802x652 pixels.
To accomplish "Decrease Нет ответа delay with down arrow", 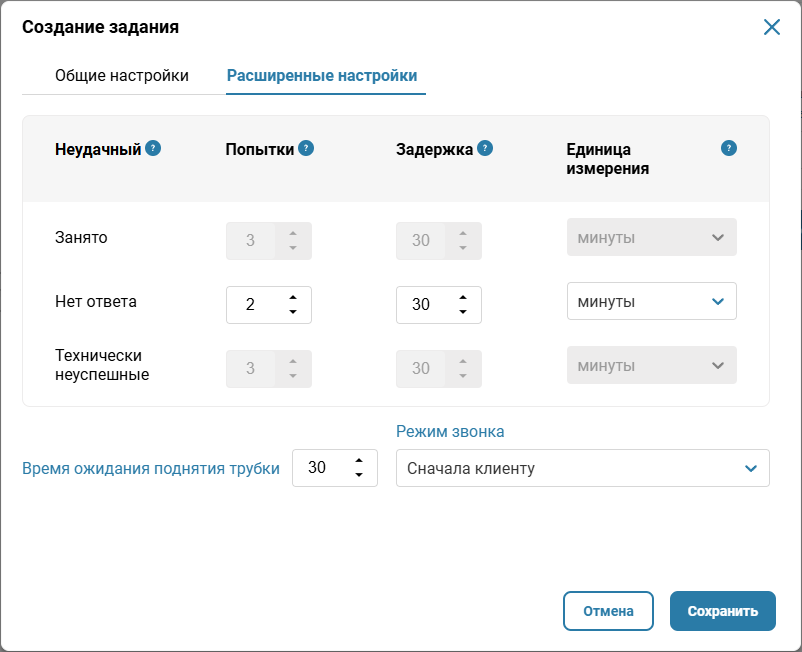I will click(463, 311).
